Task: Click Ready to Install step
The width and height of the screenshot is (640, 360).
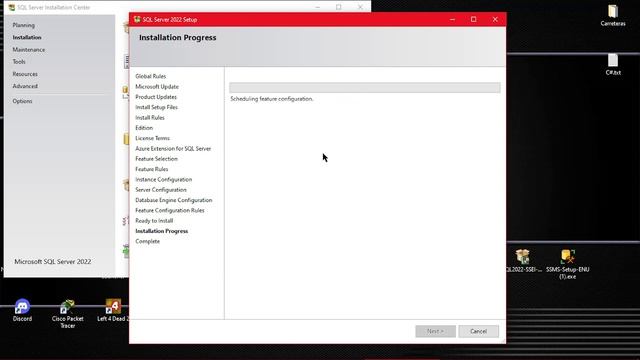Action: 154,221
